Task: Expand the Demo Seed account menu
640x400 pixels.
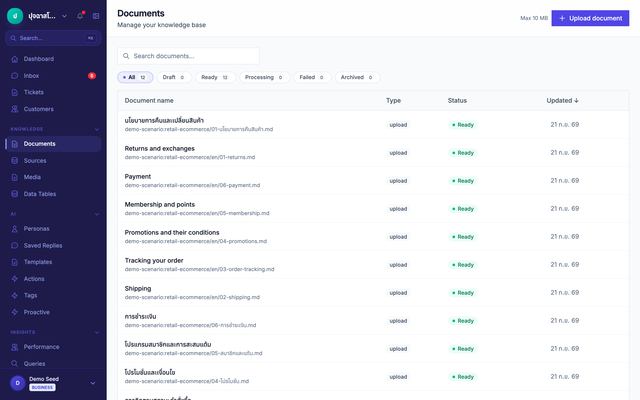Action: tap(93, 383)
